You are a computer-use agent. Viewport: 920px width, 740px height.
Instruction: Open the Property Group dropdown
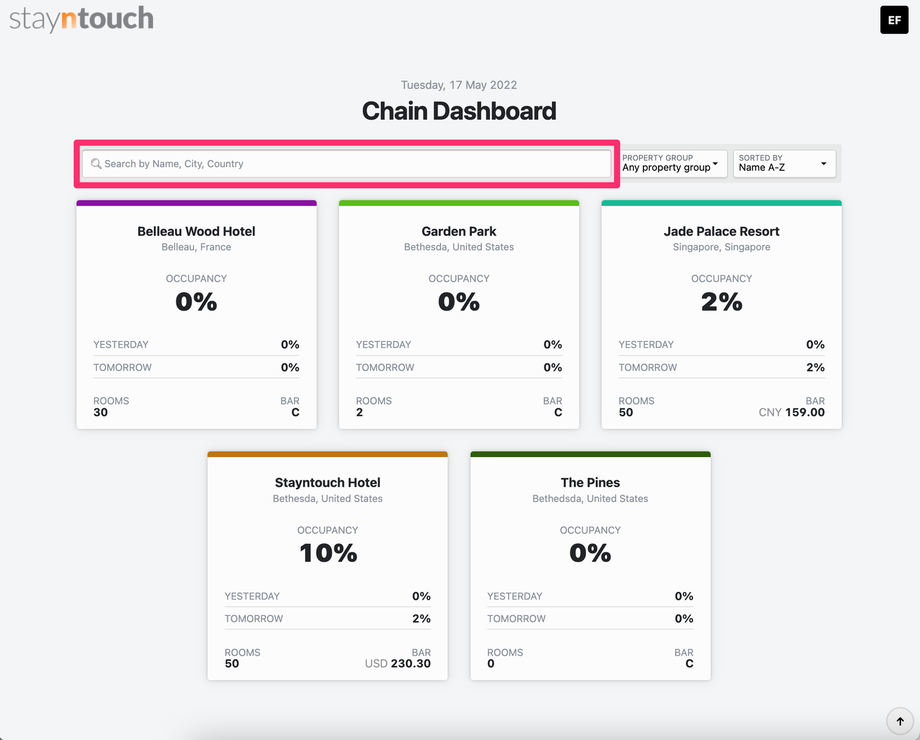pyautogui.click(x=674, y=164)
